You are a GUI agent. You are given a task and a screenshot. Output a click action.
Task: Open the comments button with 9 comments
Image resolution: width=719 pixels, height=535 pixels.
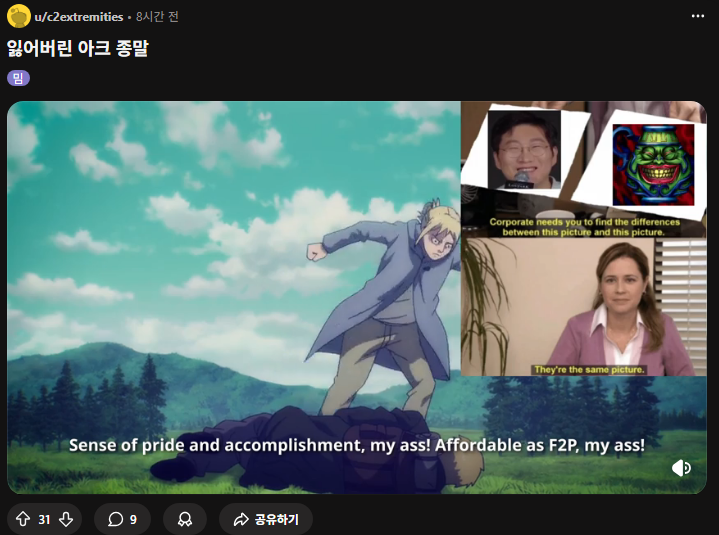(122, 519)
